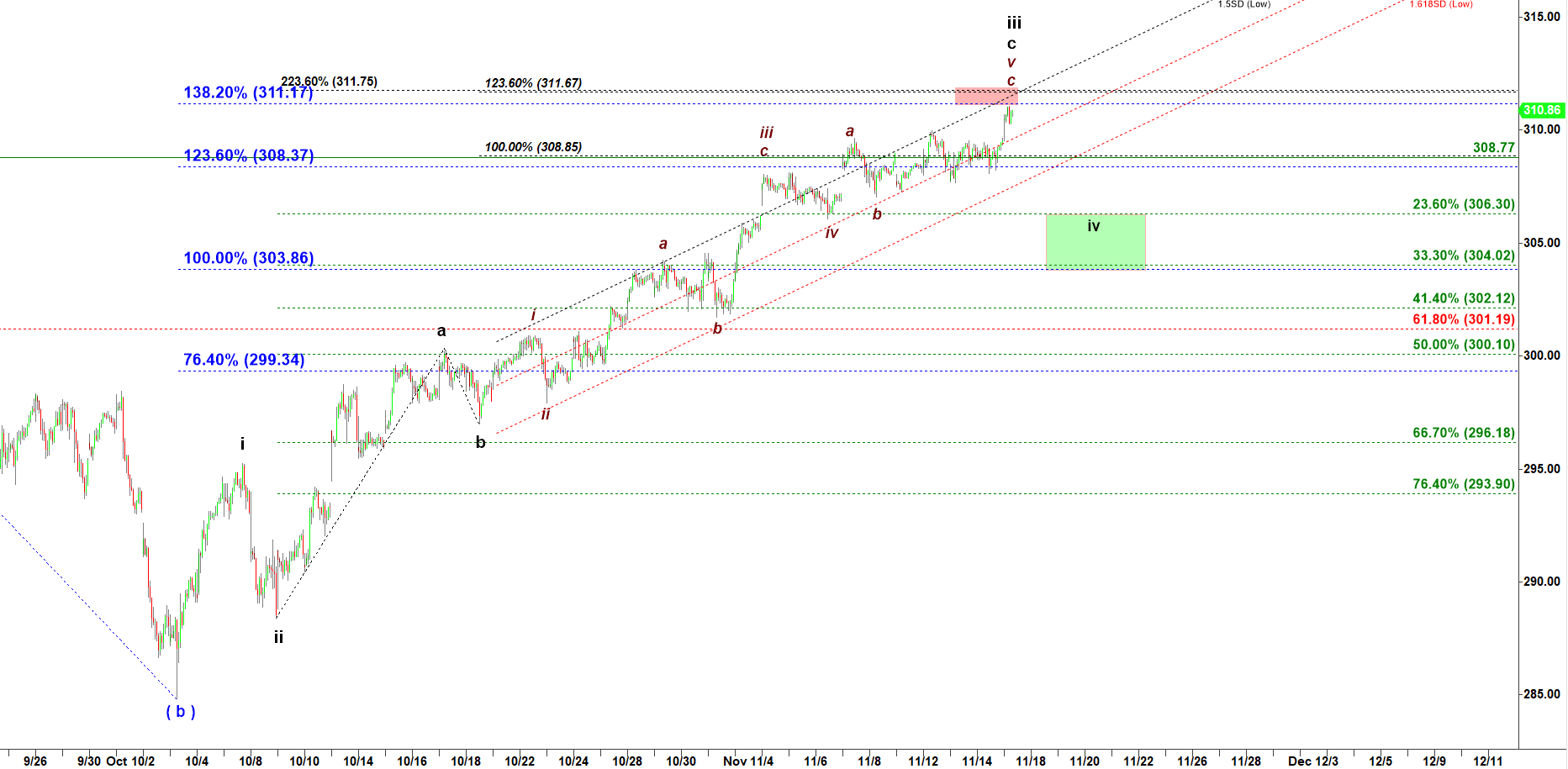This screenshot has width=1568, height=769.
Task: Select the red 61.80% (301.19) retracement label
Action: pyautogui.click(x=1463, y=319)
